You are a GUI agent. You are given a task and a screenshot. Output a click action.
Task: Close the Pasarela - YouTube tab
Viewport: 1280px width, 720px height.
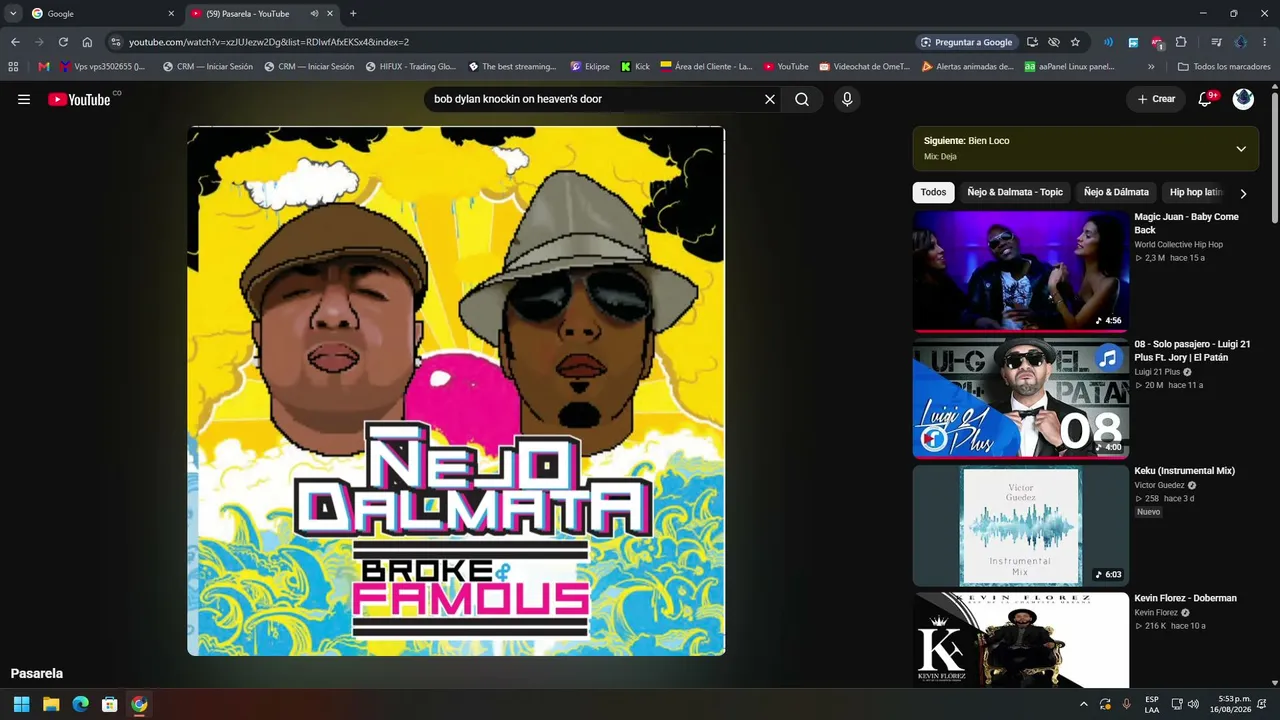pos(331,14)
